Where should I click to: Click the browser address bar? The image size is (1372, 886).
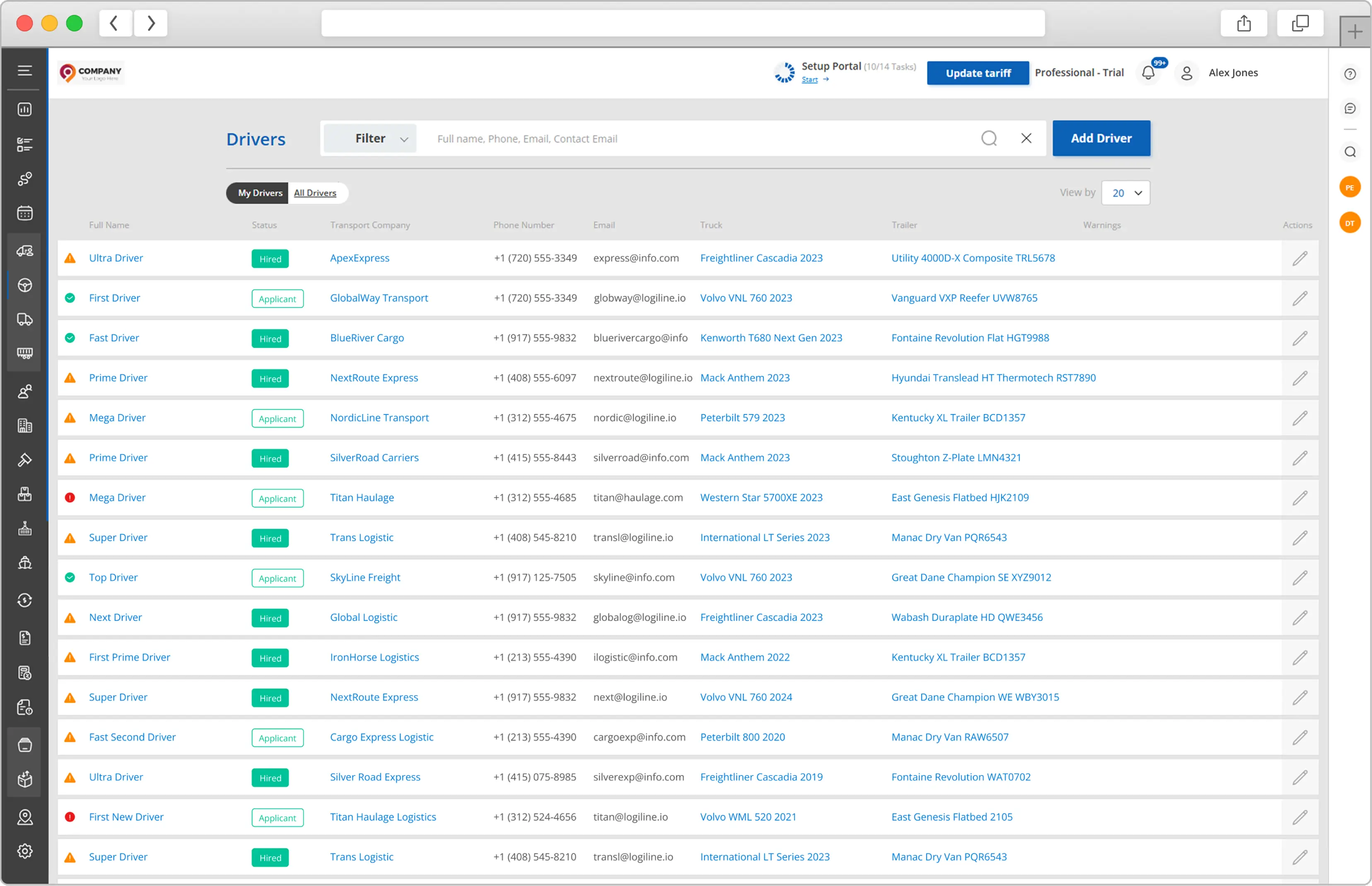point(683,23)
